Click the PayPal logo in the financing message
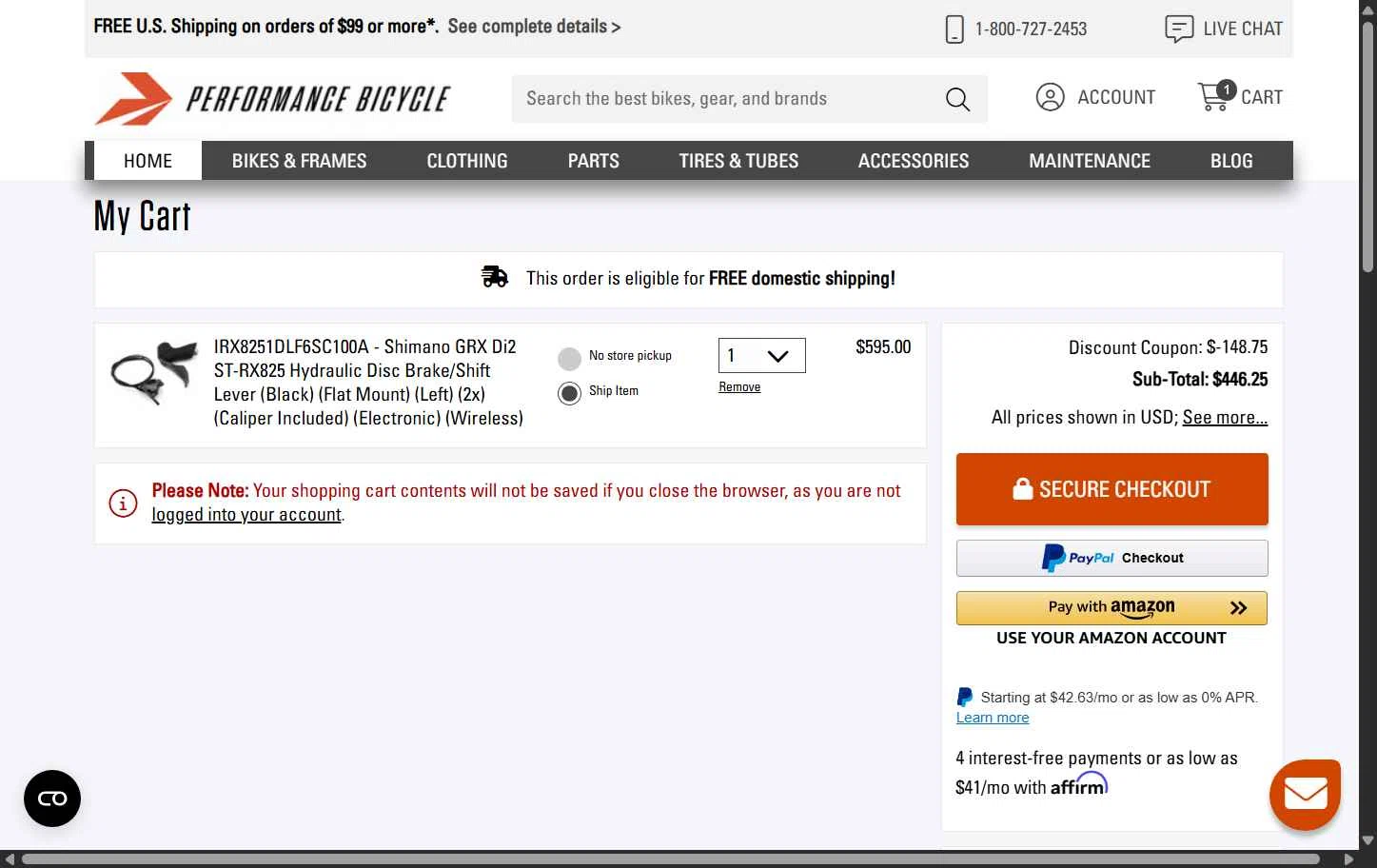1377x868 pixels. [965, 698]
